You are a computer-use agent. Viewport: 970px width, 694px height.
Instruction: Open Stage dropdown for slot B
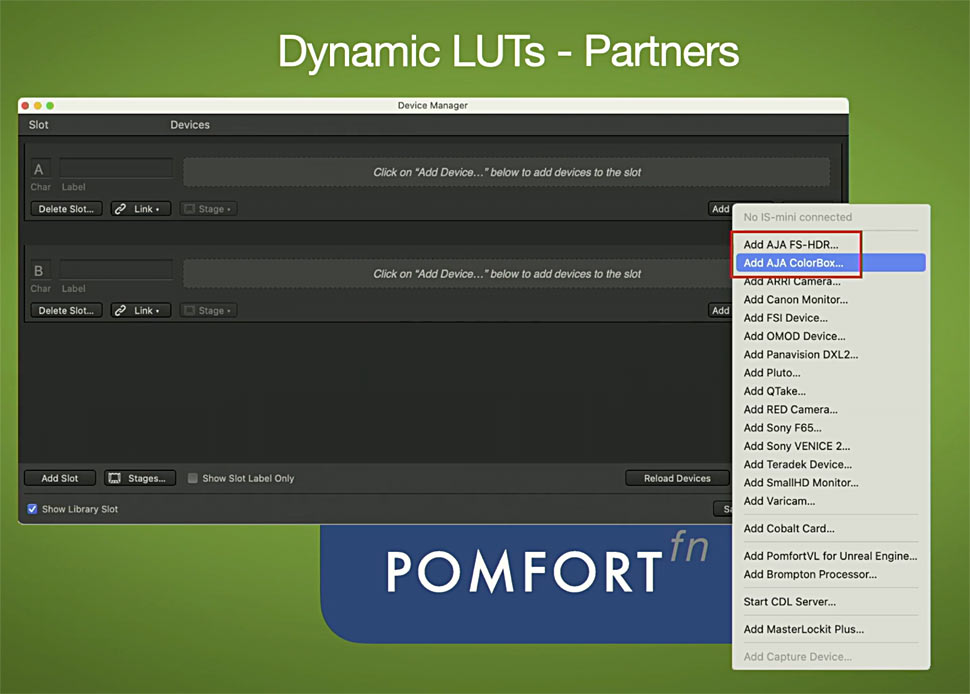pyautogui.click(x=208, y=311)
